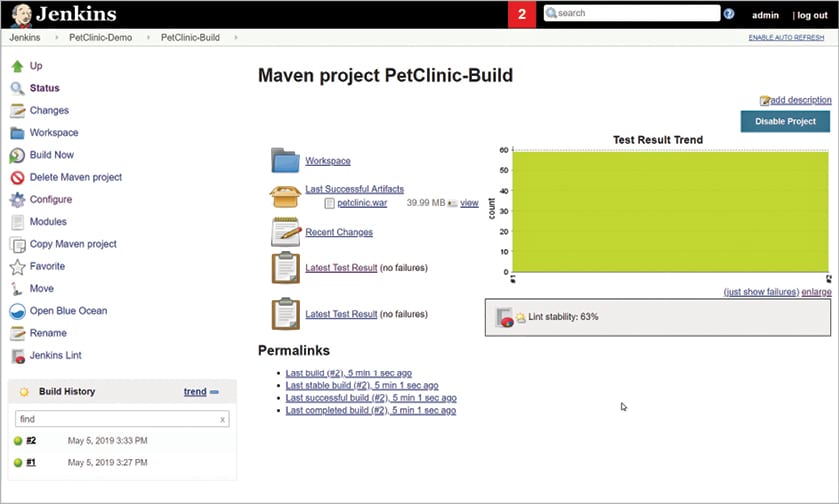Click the red Delete Maven project icon
The width and height of the screenshot is (839, 504).
pos(17,178)
